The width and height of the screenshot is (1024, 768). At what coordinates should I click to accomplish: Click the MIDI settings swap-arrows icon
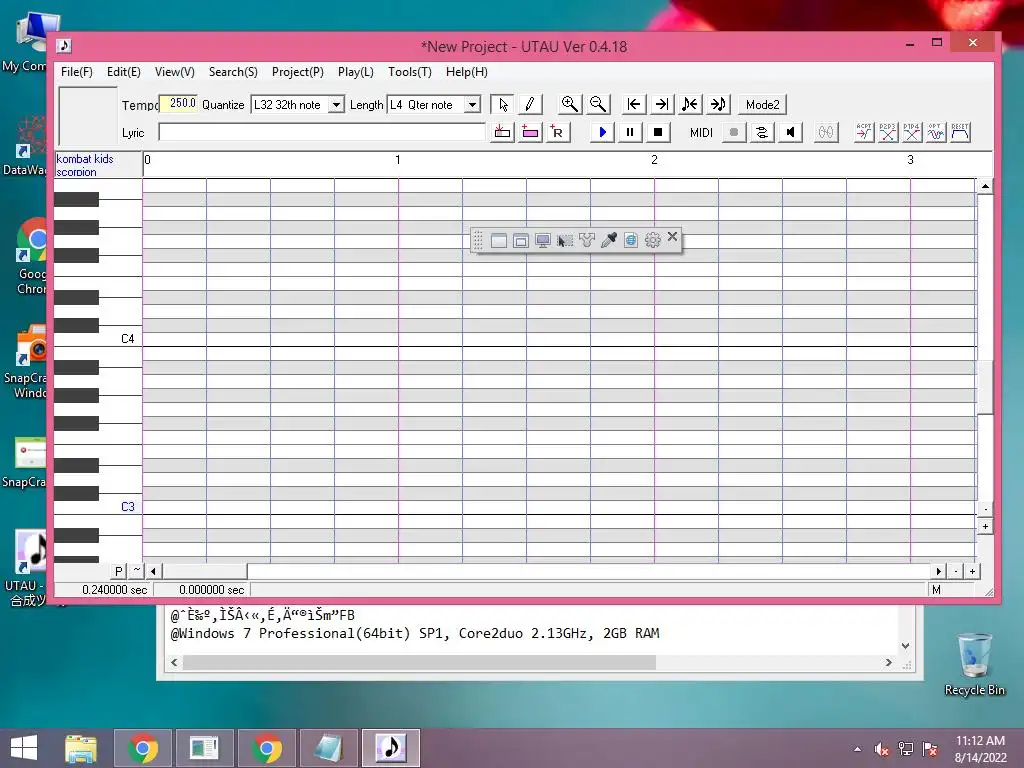[x=762, y=133]
